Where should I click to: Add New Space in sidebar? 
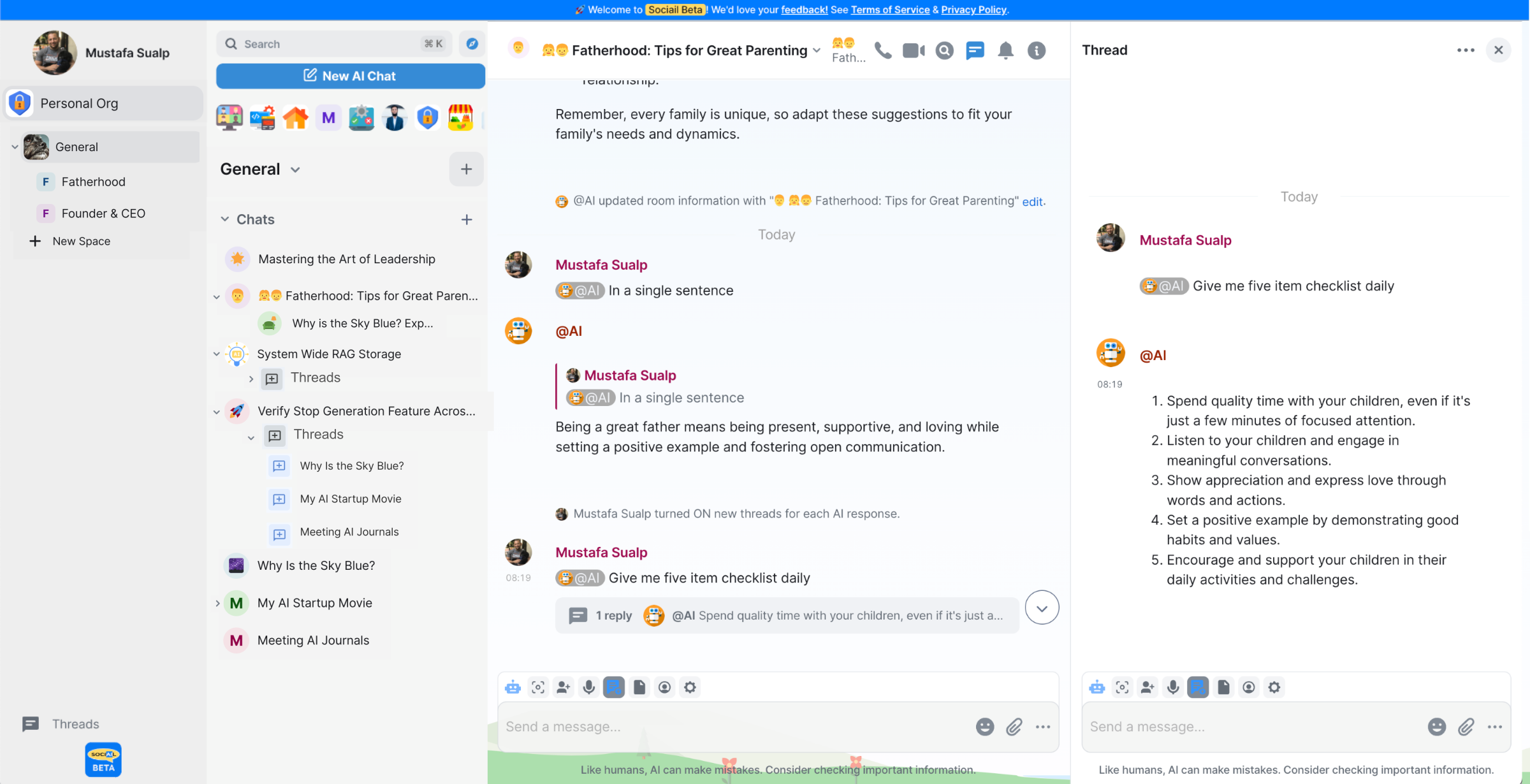[70, 241]
